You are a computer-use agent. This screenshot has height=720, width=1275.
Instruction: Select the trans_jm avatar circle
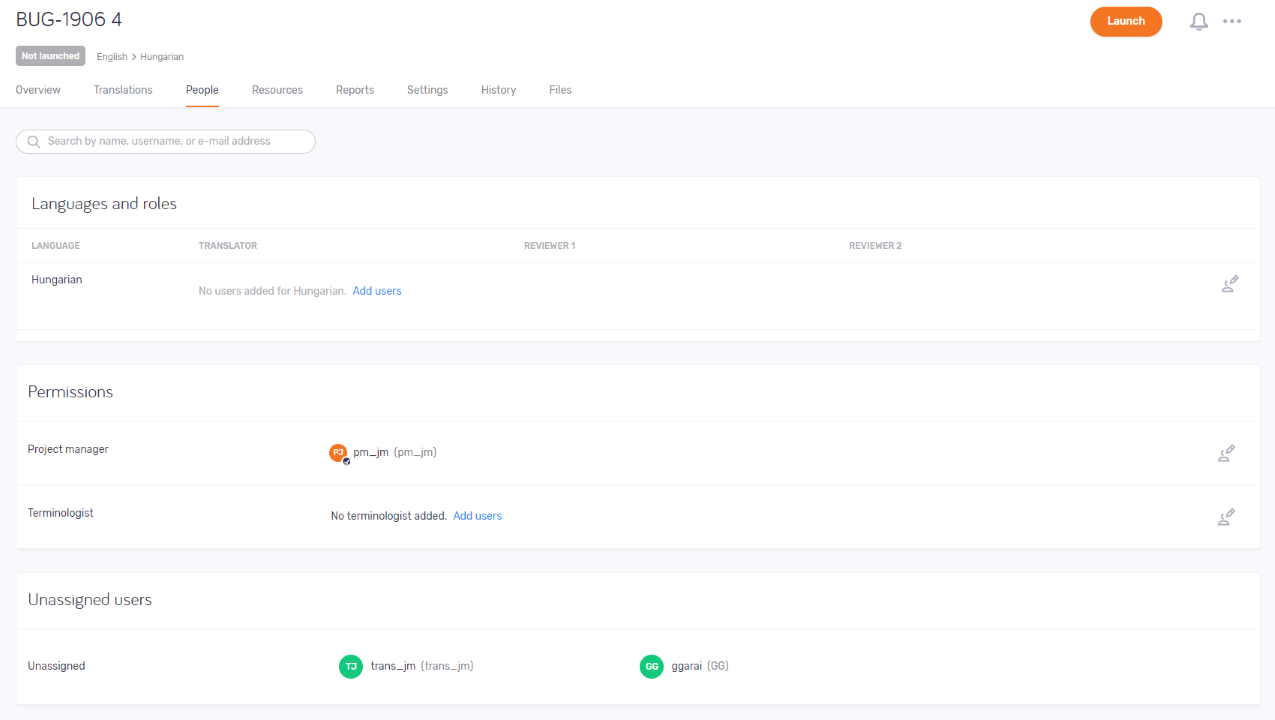coord(351,666)
